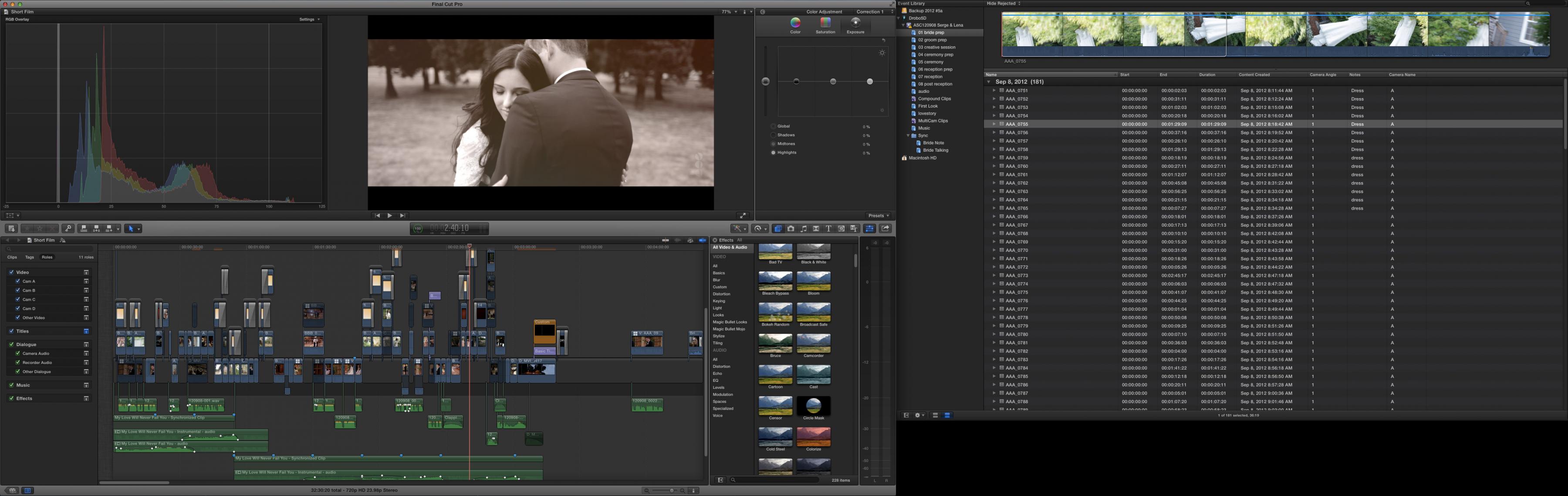Image resolution: width=1568 pixels, height=496 pixels.
Task: Open the Titles browser icon
Action: pyautogui.click(x=828, y=228)
